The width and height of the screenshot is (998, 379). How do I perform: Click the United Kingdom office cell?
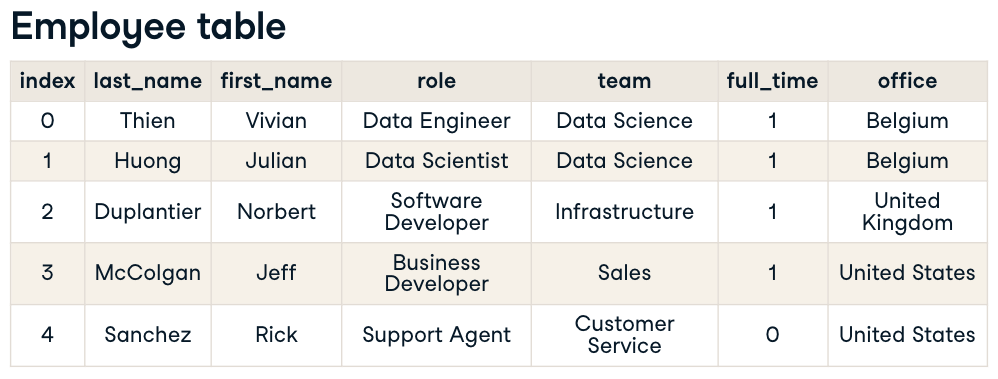(x=908, y=211)
